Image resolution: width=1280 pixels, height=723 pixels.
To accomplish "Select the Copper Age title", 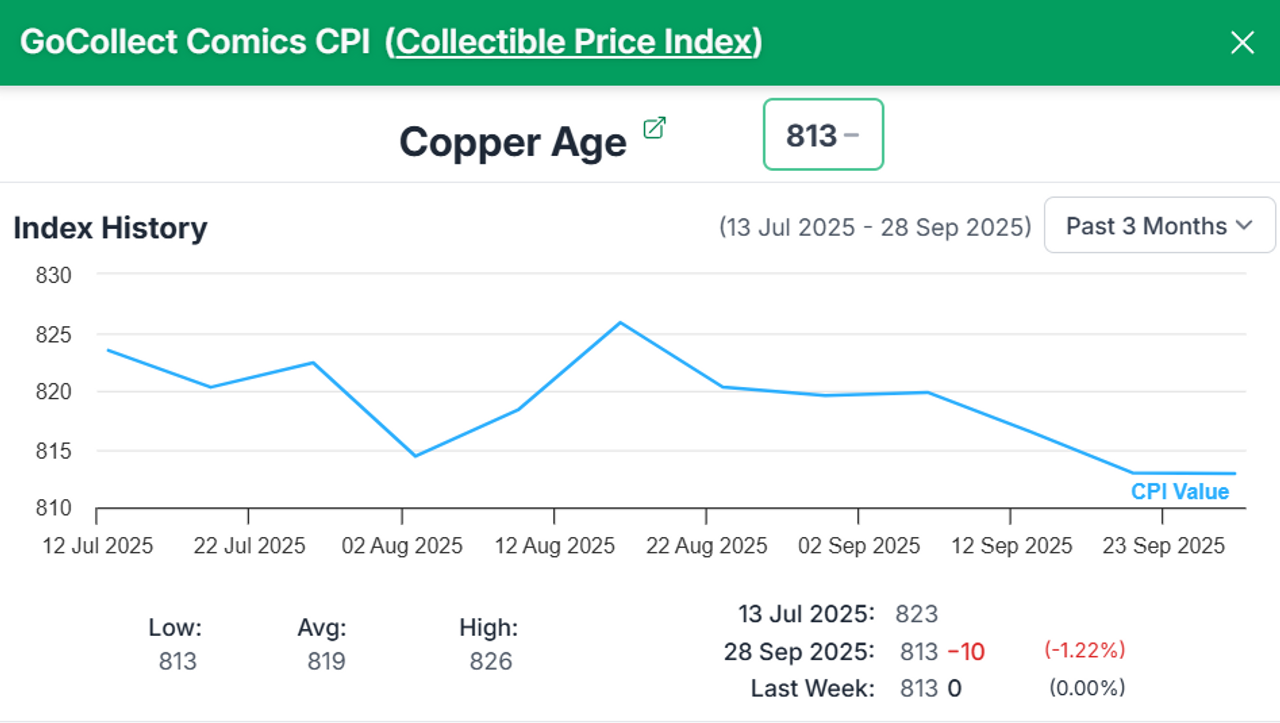I will 512,143.
